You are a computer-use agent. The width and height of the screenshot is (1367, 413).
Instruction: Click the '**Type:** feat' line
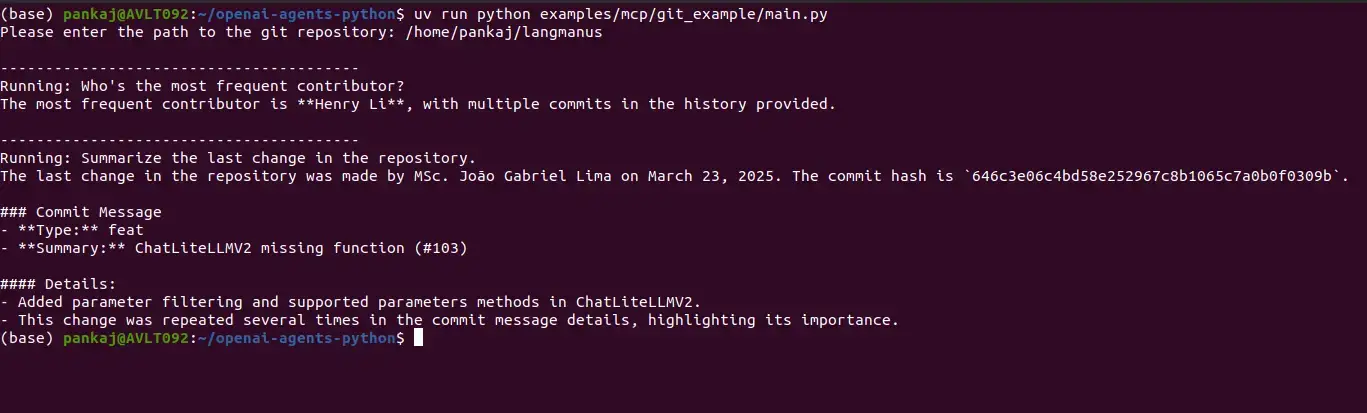click(72, 230)
